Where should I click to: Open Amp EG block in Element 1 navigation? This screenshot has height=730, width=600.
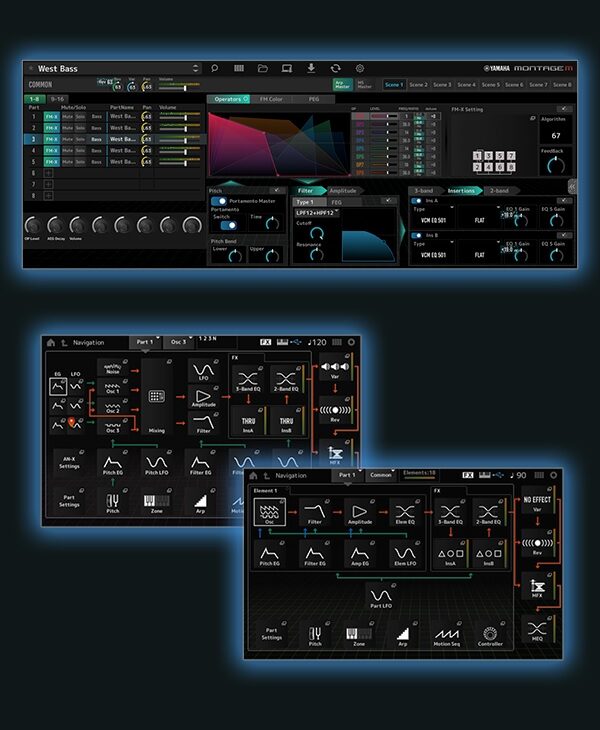(x=360, y=554)
